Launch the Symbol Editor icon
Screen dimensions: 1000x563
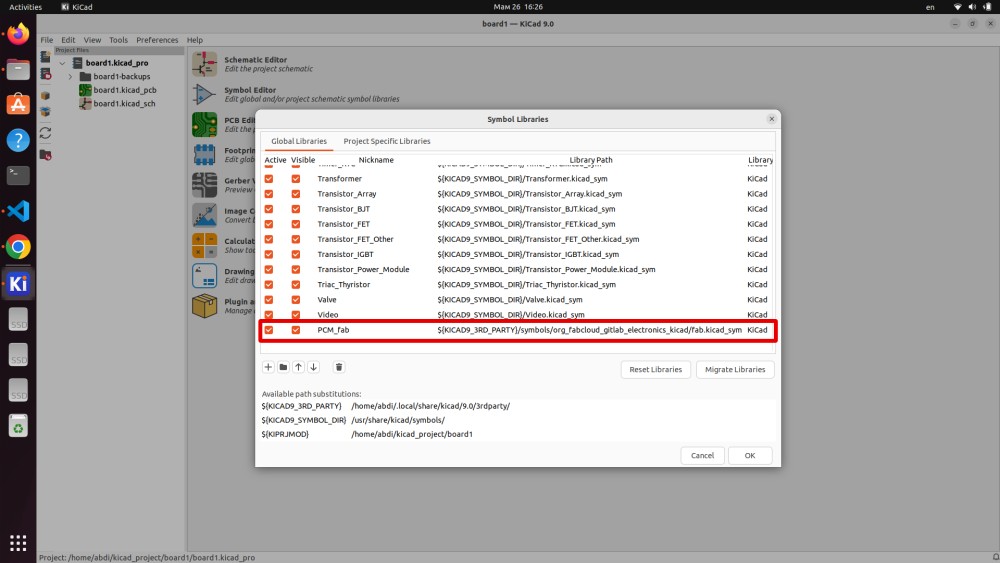[204, 94]
